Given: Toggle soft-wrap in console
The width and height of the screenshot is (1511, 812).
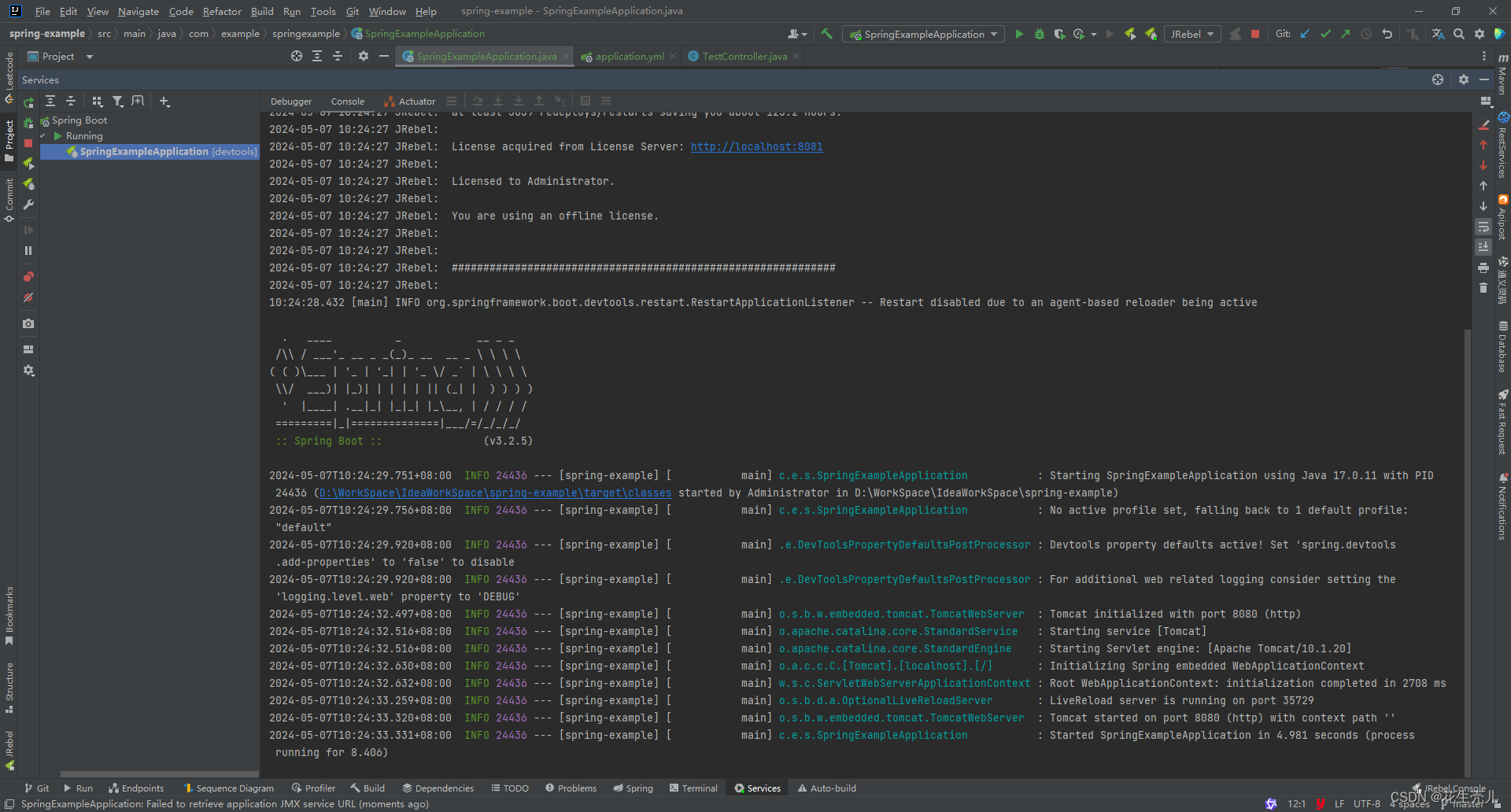Looking at the screenshot, I should (1483, 227).
